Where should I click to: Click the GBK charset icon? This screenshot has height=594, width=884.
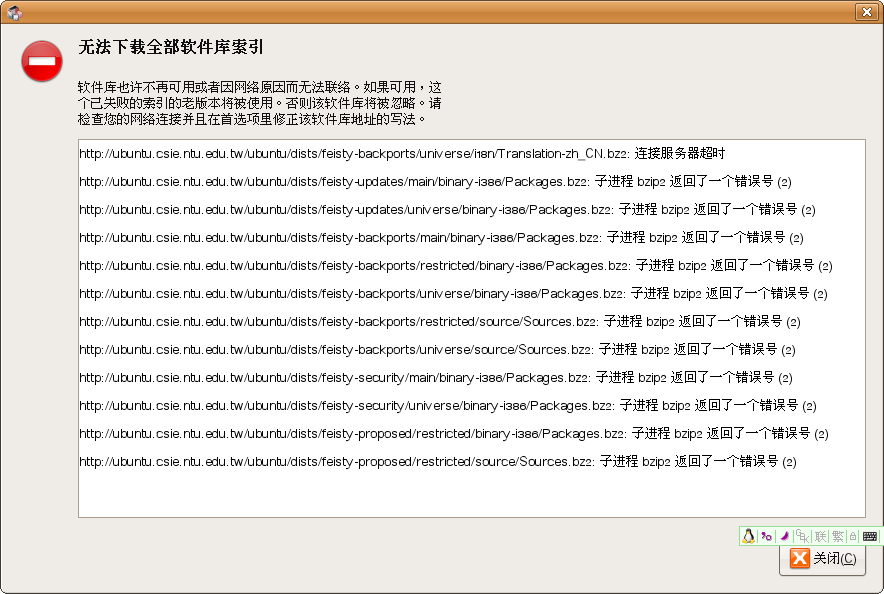tap(802, 536)
